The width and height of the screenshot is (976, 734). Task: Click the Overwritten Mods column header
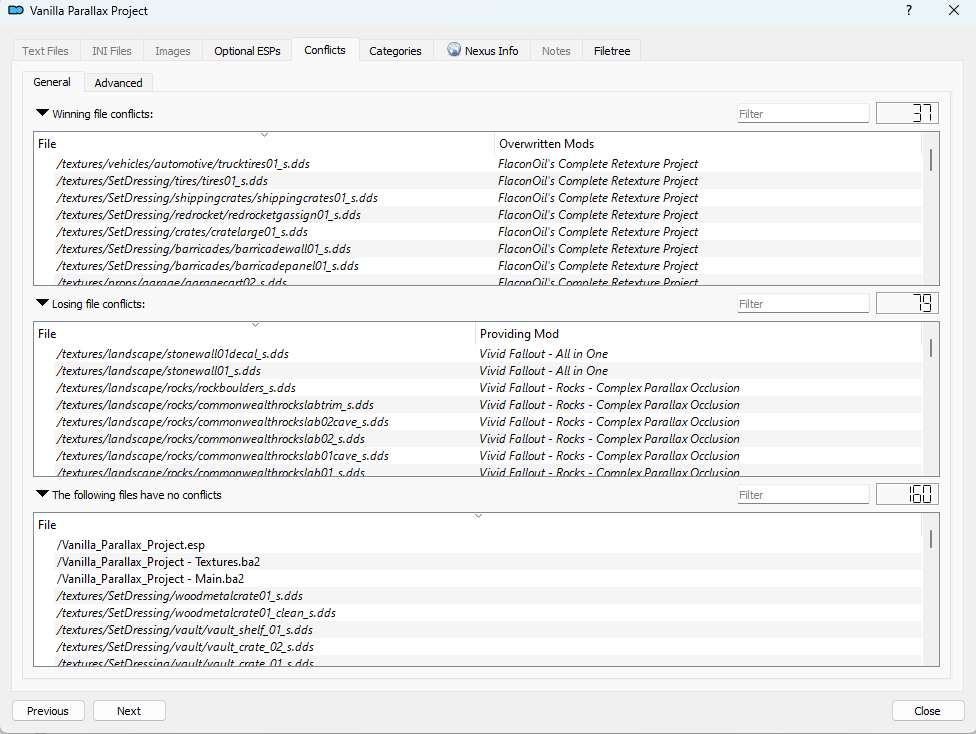[x=708, y=144]
